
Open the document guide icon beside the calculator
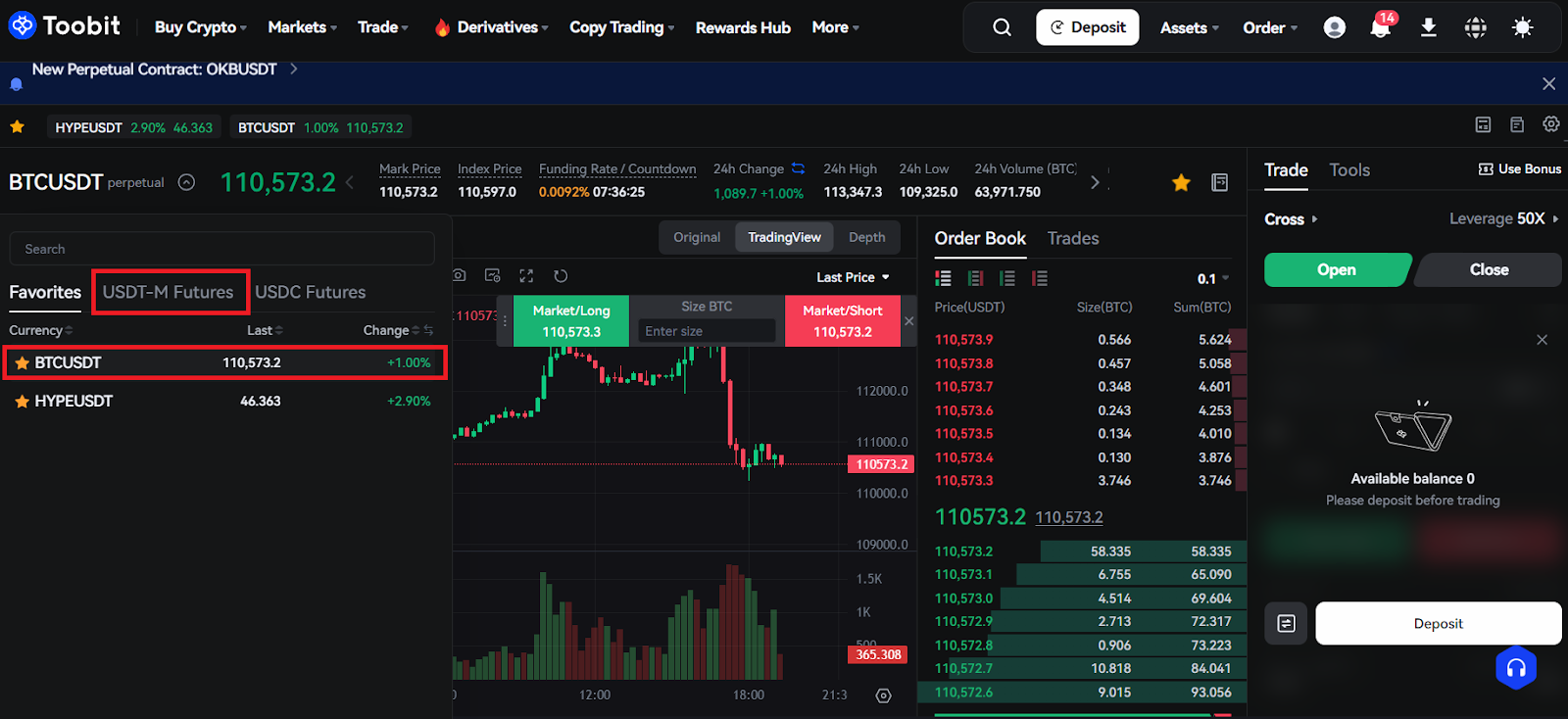tap(1517, 124)
